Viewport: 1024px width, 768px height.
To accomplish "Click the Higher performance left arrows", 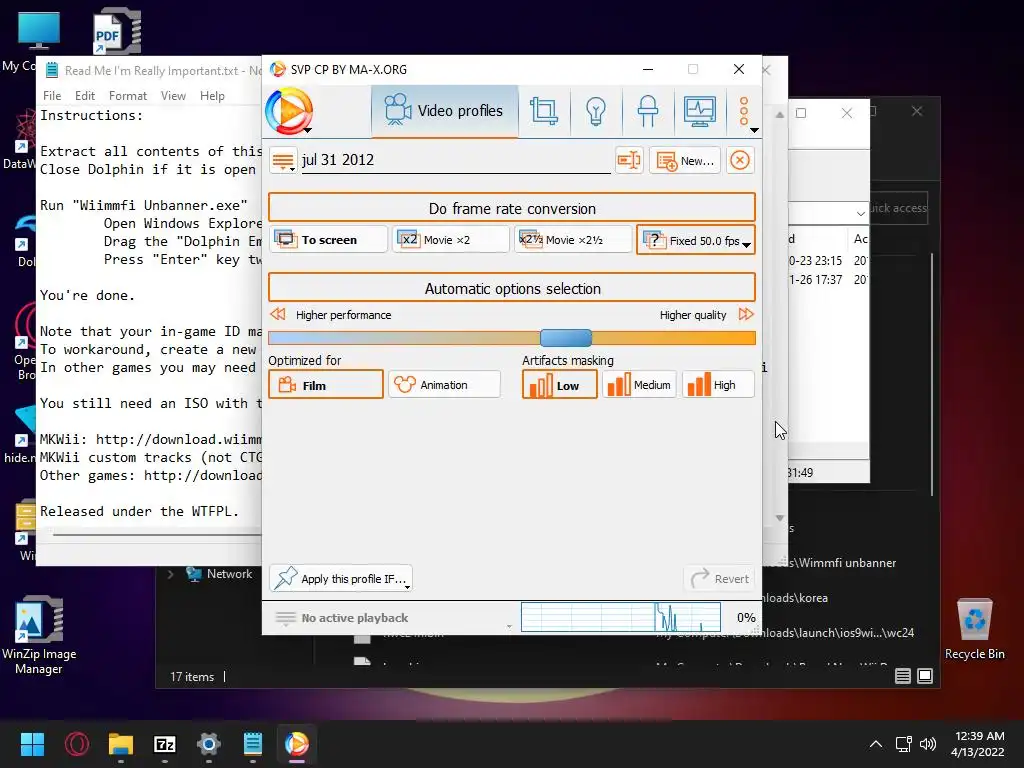I will coord(278,314).
